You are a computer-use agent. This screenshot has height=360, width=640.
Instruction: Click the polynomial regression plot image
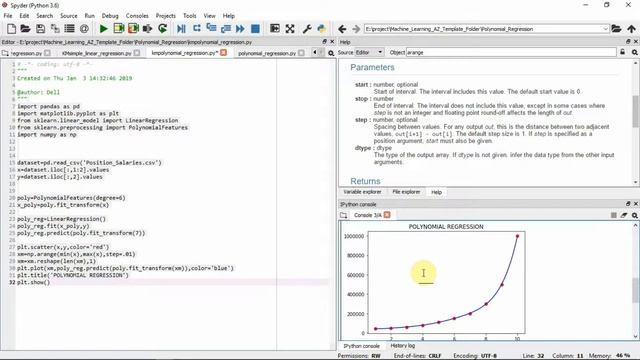click(434, 282)
